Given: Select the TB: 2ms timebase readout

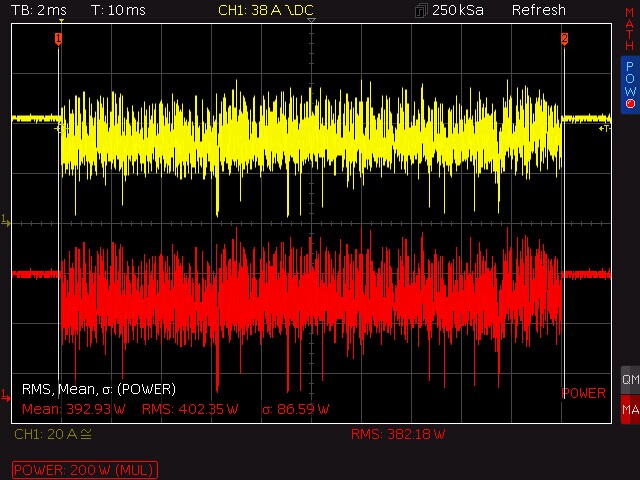Looking at the screenshot, I should (38, 10).
